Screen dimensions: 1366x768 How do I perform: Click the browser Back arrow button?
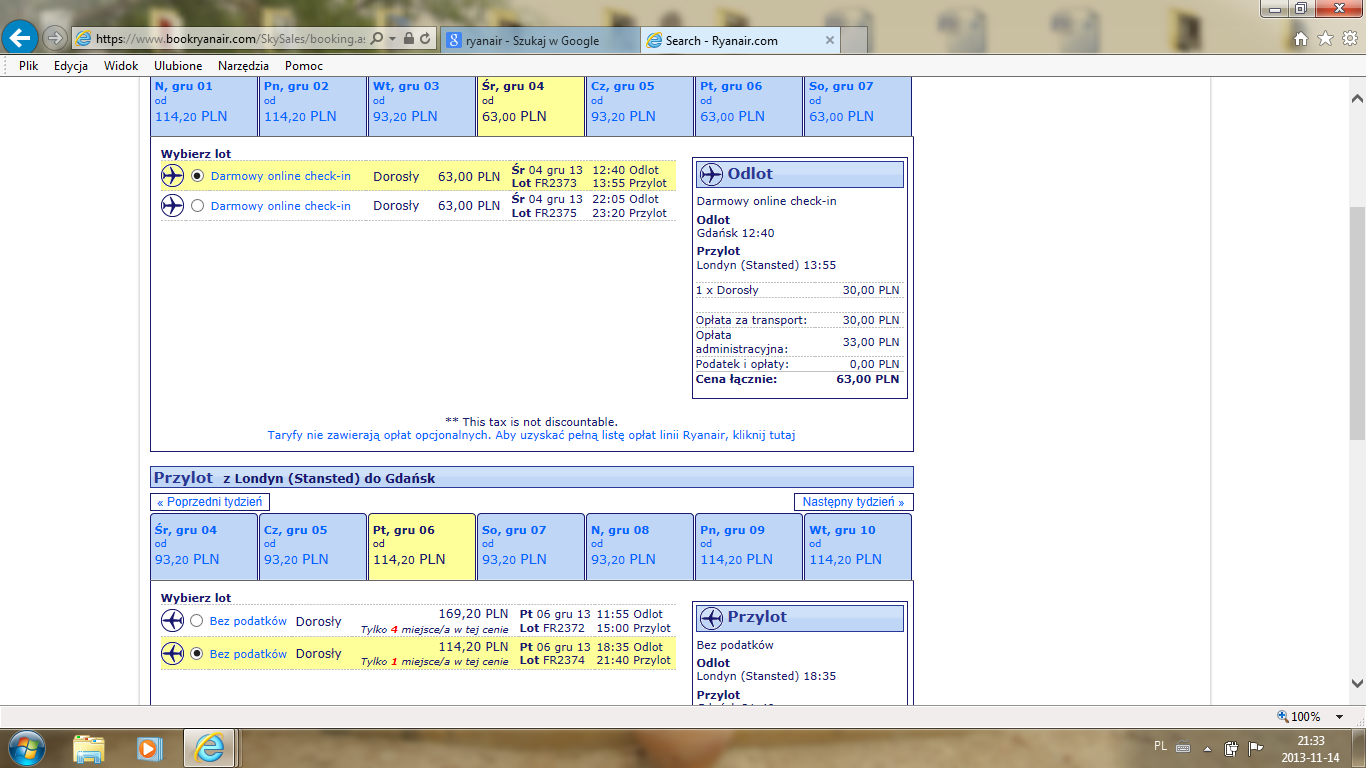(21, 38)
